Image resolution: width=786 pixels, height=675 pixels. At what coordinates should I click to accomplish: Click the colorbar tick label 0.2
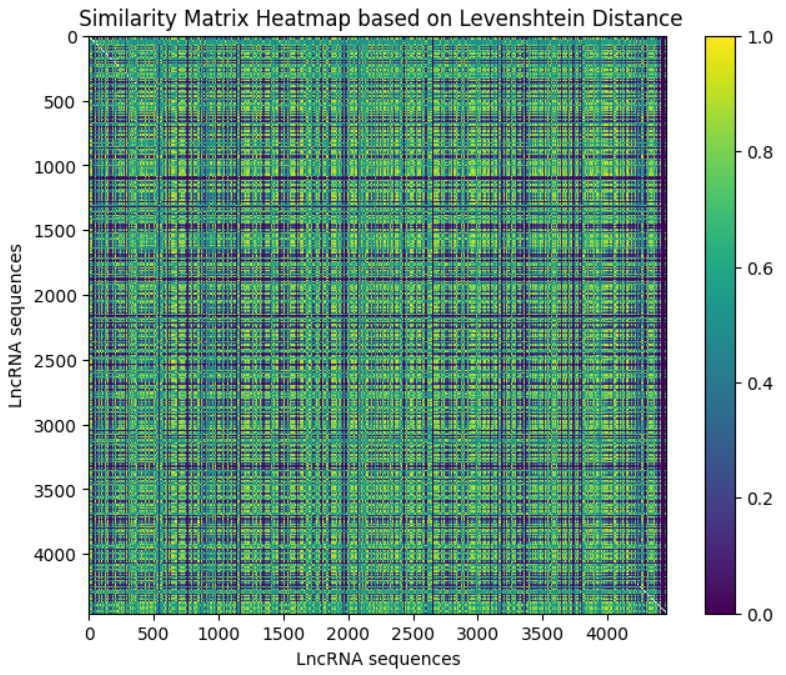(760, 499)
